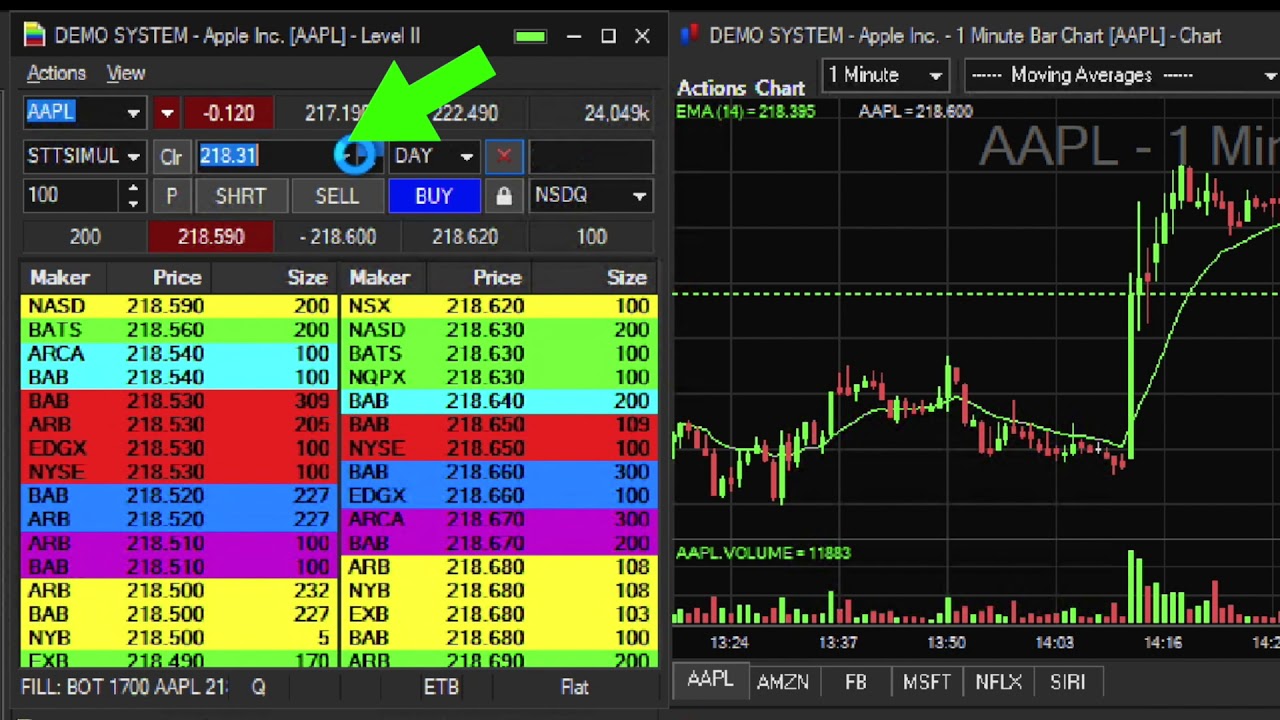This screenshot has height=720, width=1280.
Task: Click the red down-arrow beside the AAPL symbol box
Action: [167, 113]
